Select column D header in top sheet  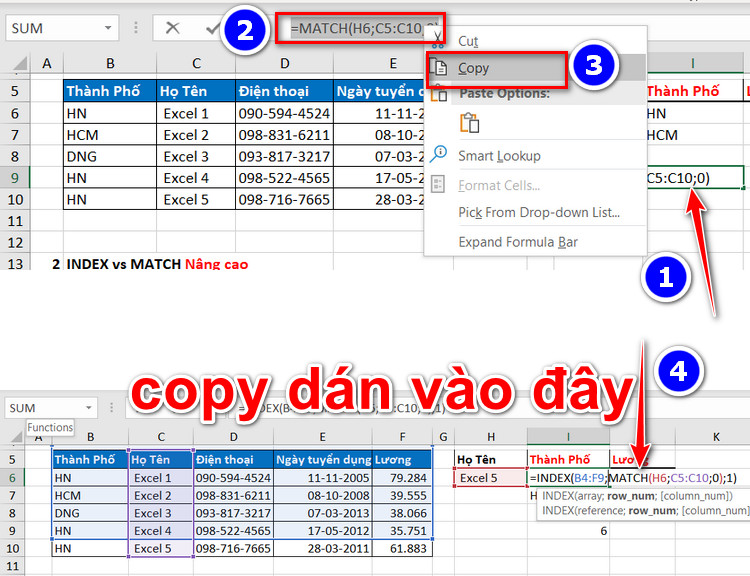click(x=285, y=64)
